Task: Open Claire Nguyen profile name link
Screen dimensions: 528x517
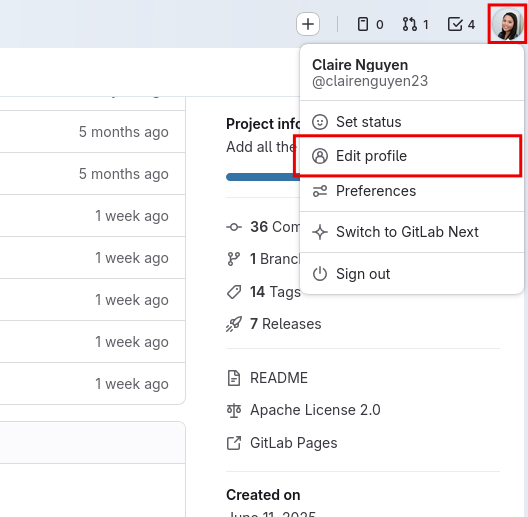Action: [x=360, y=65]
